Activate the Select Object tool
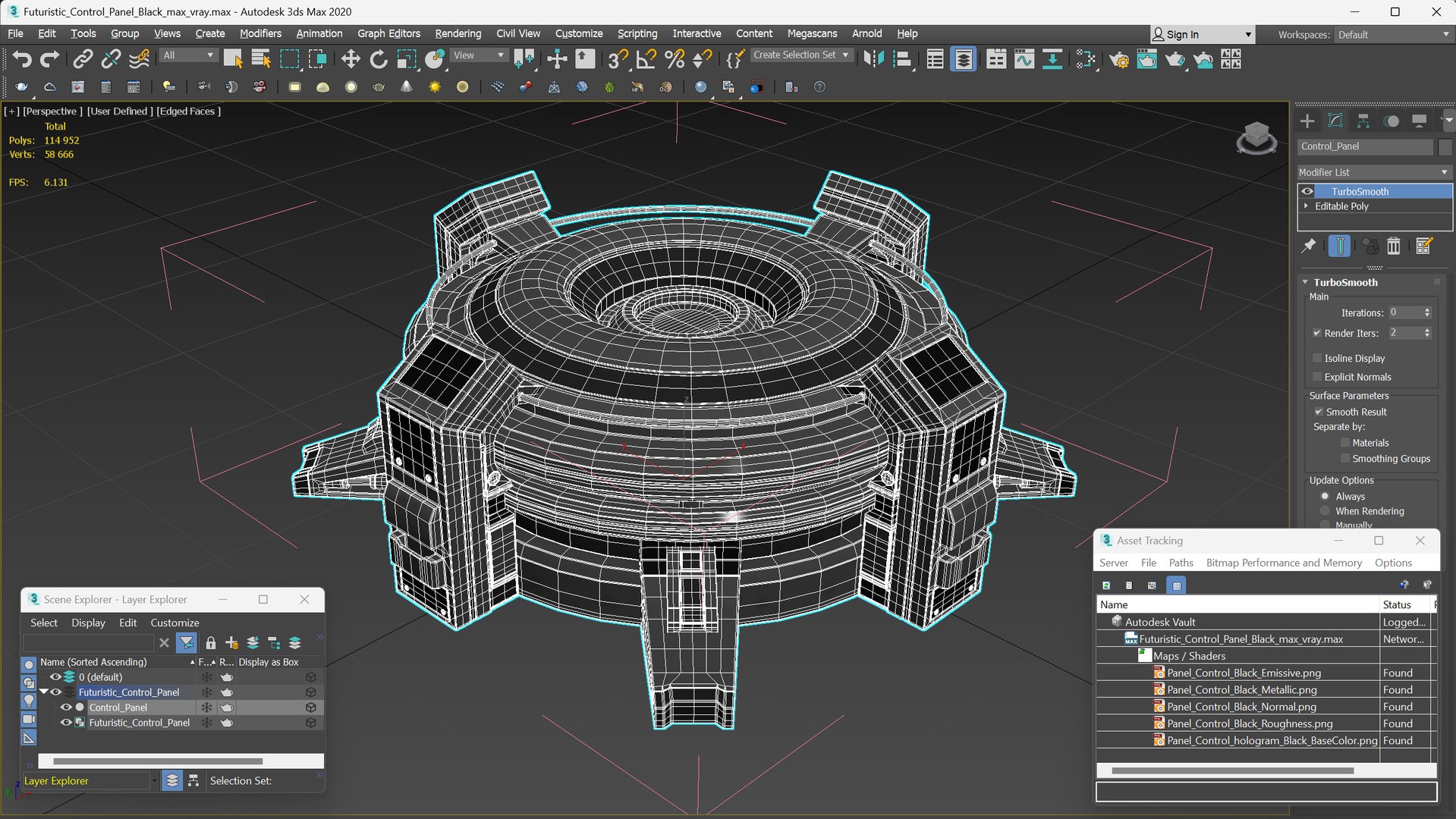This screenshot has width=1456, height=819. pos(233,58)
